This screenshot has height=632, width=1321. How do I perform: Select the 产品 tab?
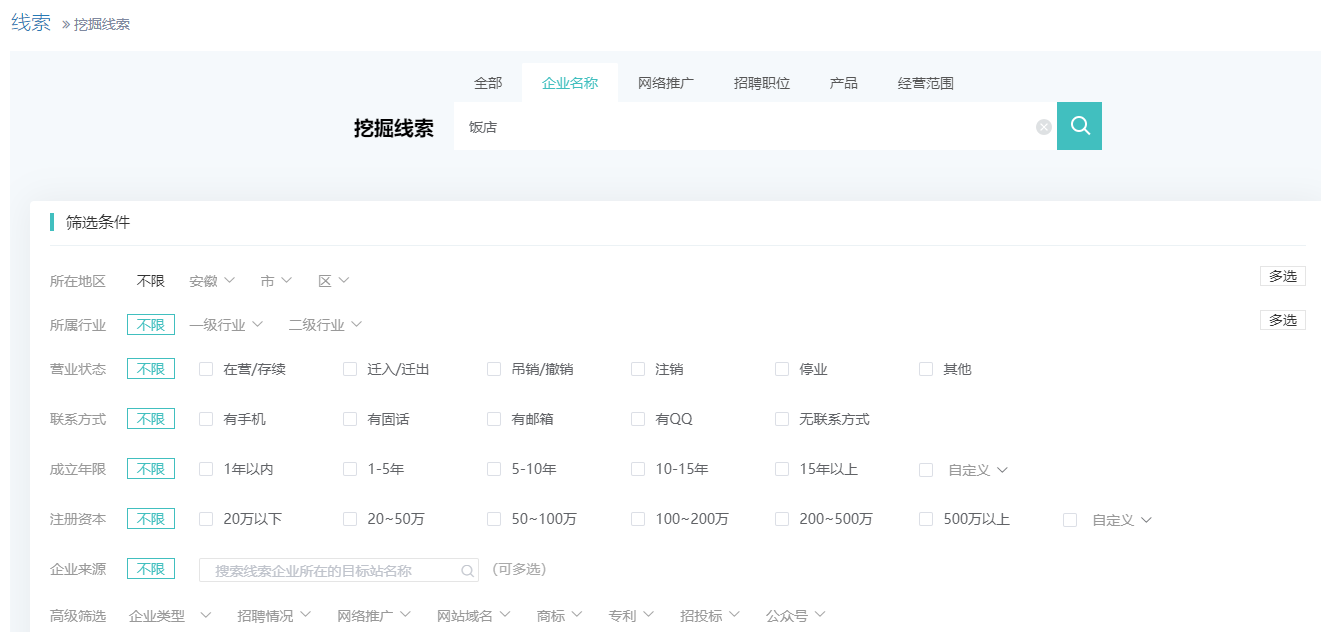(x=844, y=83)
